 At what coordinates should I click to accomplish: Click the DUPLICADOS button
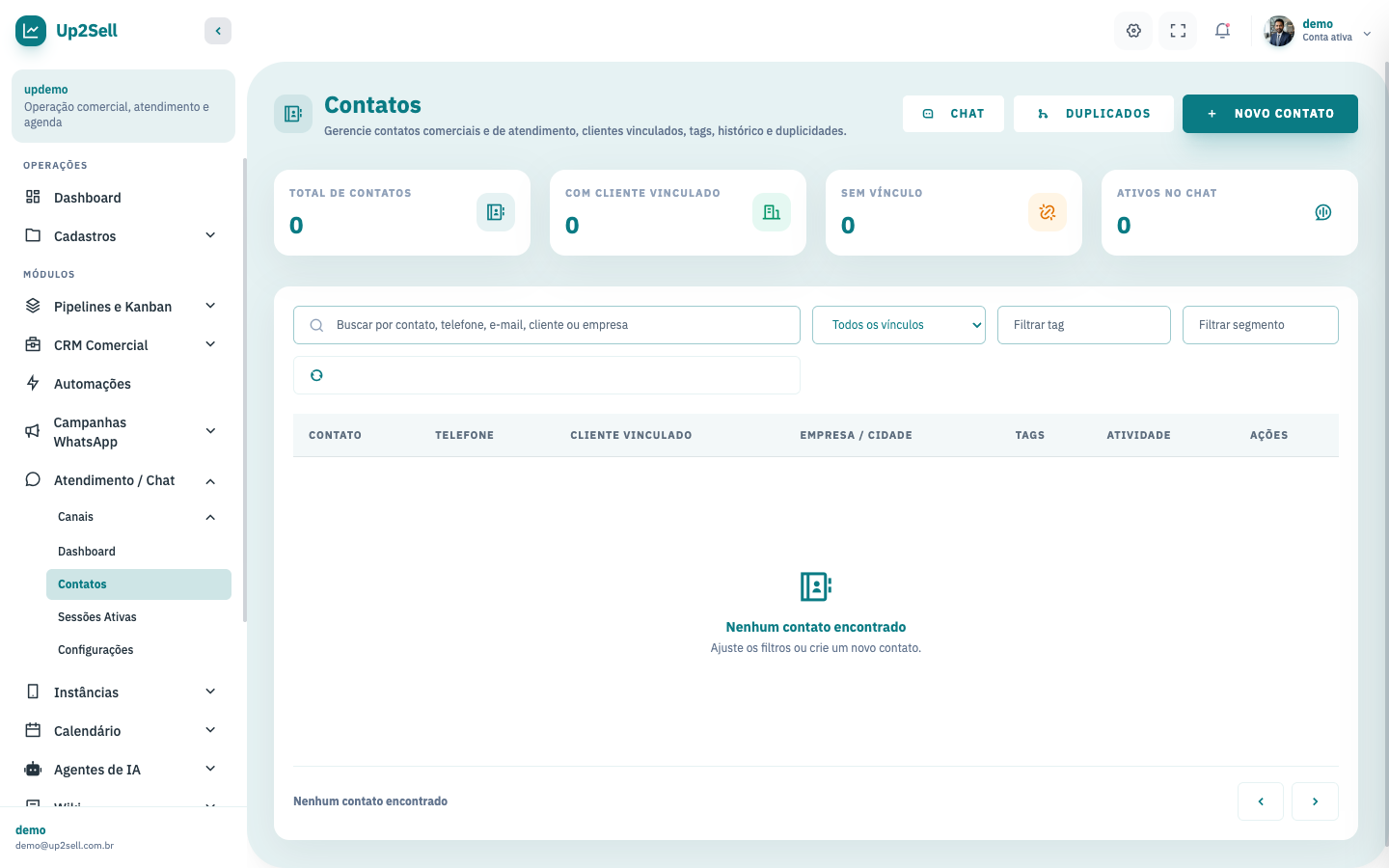click(1094, 114)
